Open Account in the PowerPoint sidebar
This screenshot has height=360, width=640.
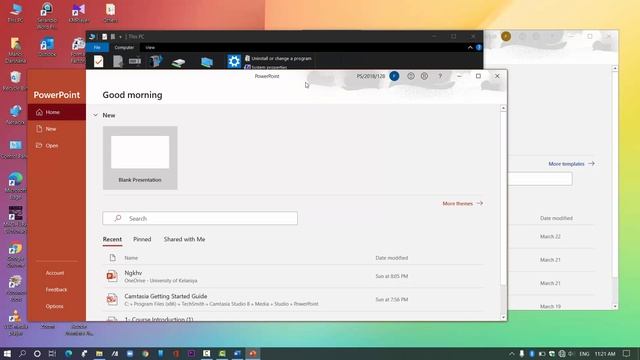click(x=55, y=273)
